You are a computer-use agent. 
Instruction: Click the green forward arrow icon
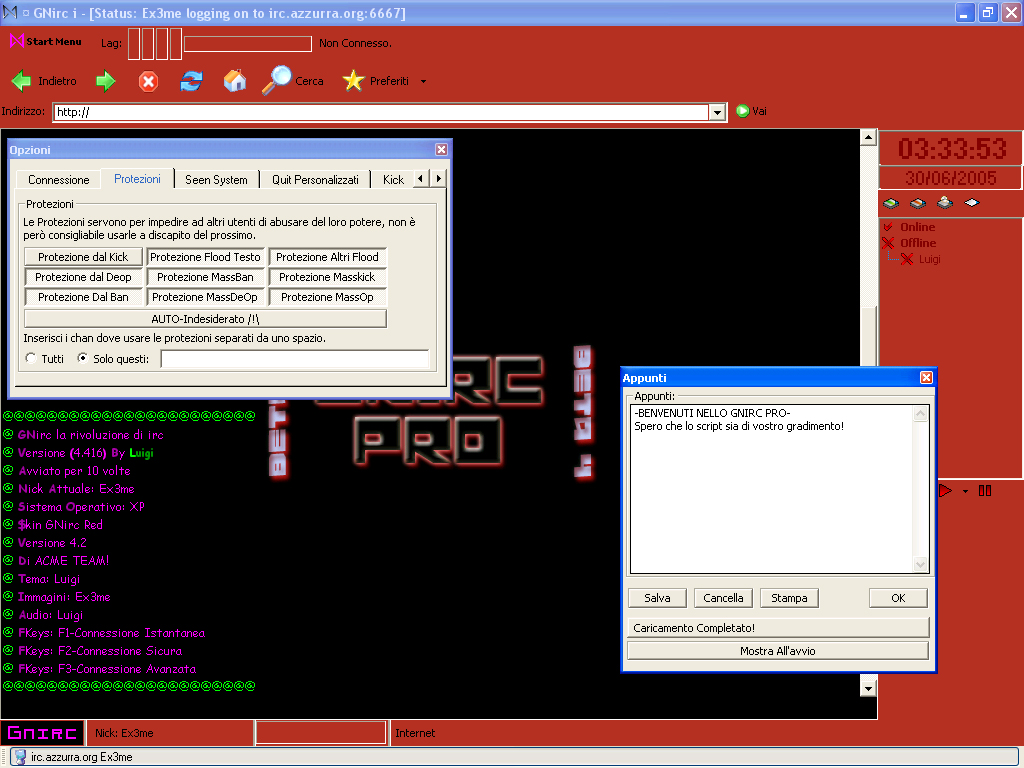coord(106,81)
